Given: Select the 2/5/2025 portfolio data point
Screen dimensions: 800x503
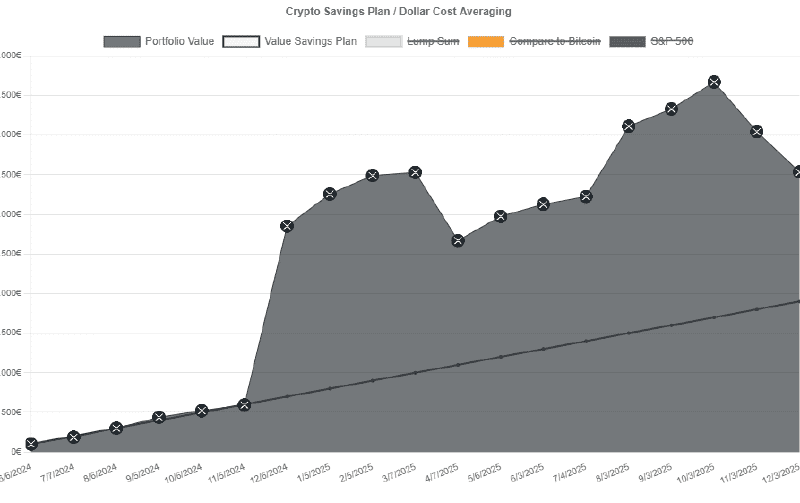Looking at the screenshot, I should tap(372, 176).
